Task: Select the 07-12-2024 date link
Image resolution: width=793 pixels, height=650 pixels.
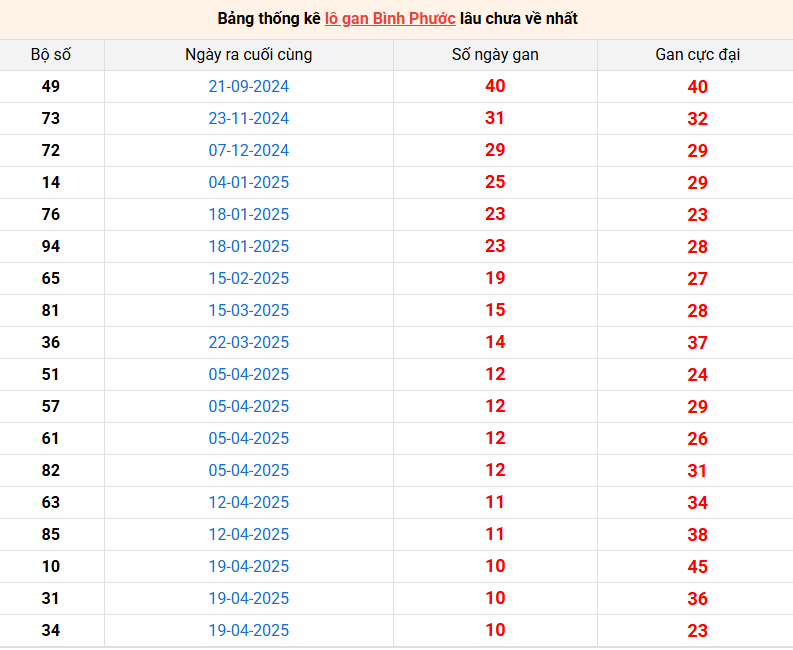Action: point(248,150)
